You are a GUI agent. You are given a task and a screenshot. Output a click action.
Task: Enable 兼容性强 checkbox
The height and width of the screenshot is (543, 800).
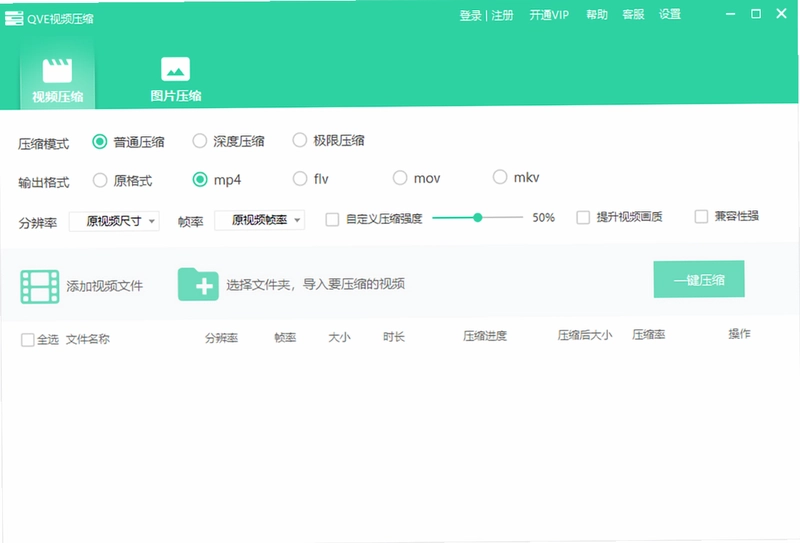702,216
